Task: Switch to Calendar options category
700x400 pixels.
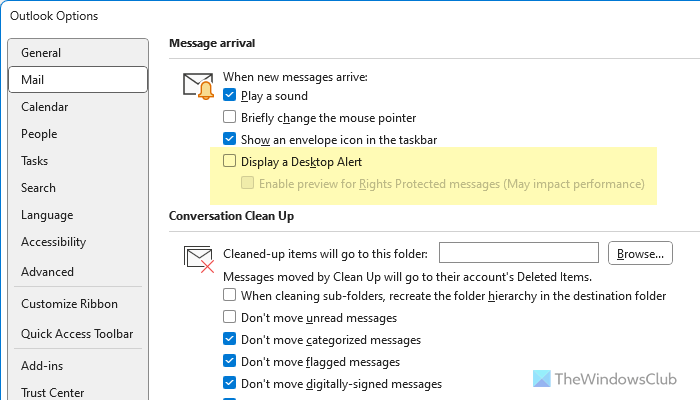Action: (x=45, y=107)
